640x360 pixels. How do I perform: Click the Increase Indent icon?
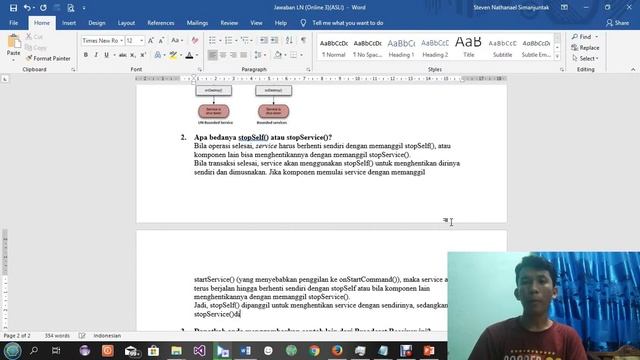(x=274, y=40)
